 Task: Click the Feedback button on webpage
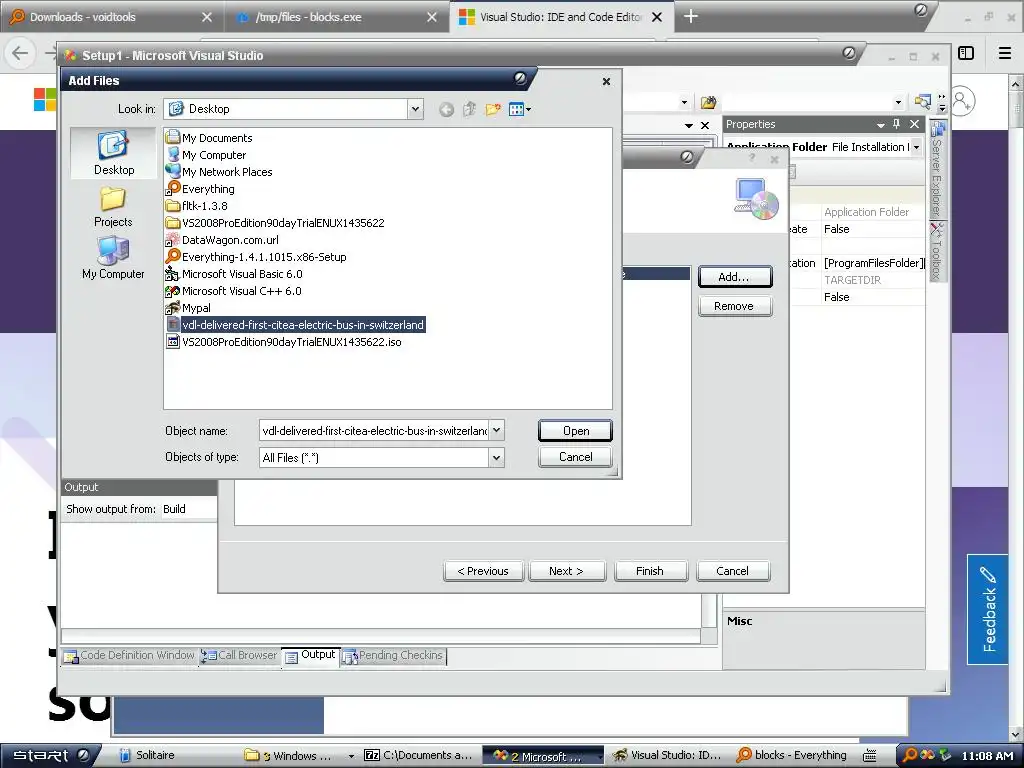point(988,609)
